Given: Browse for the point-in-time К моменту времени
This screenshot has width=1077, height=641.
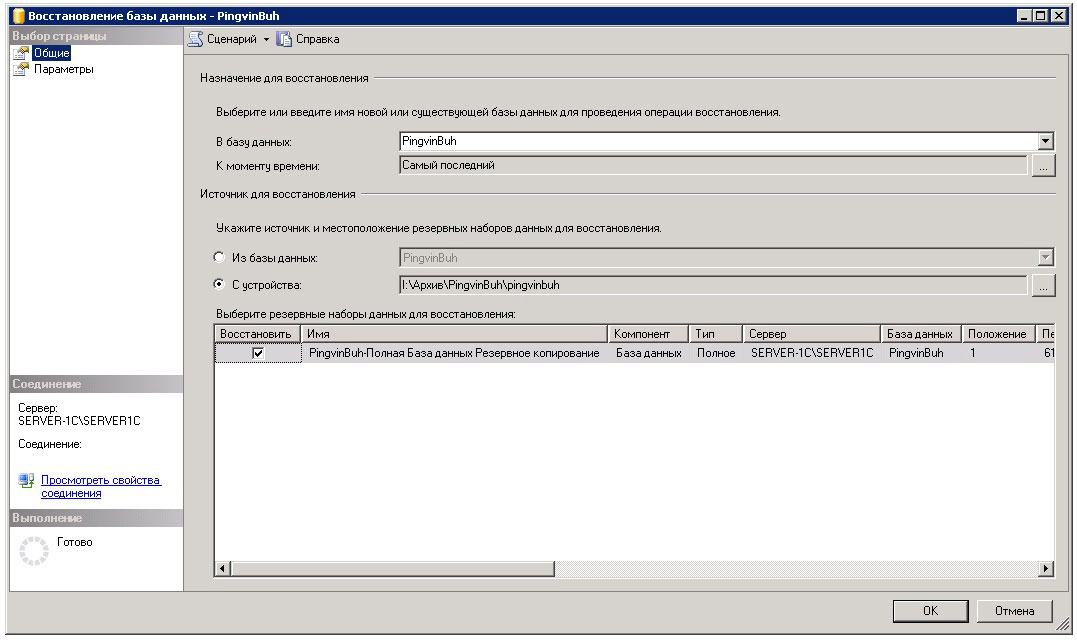Looking at the screenshot, I should pos(1043,167).
